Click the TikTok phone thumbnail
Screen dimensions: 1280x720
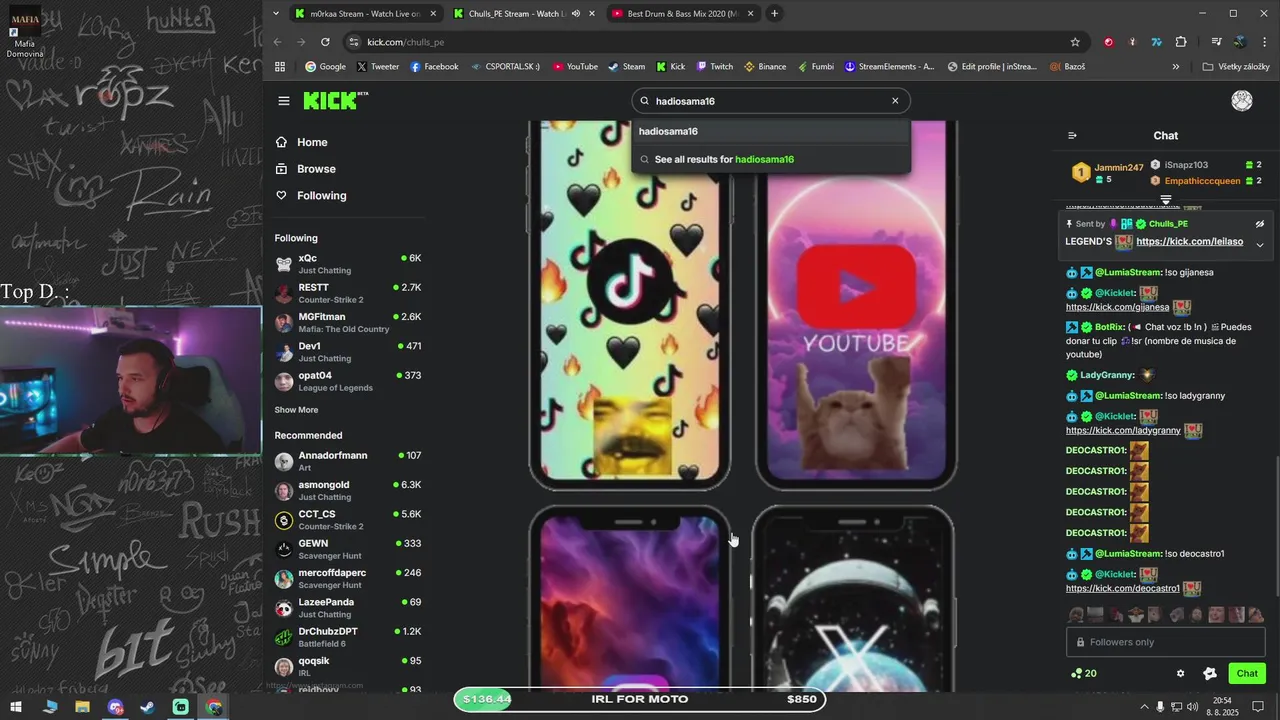click(629, 305)
